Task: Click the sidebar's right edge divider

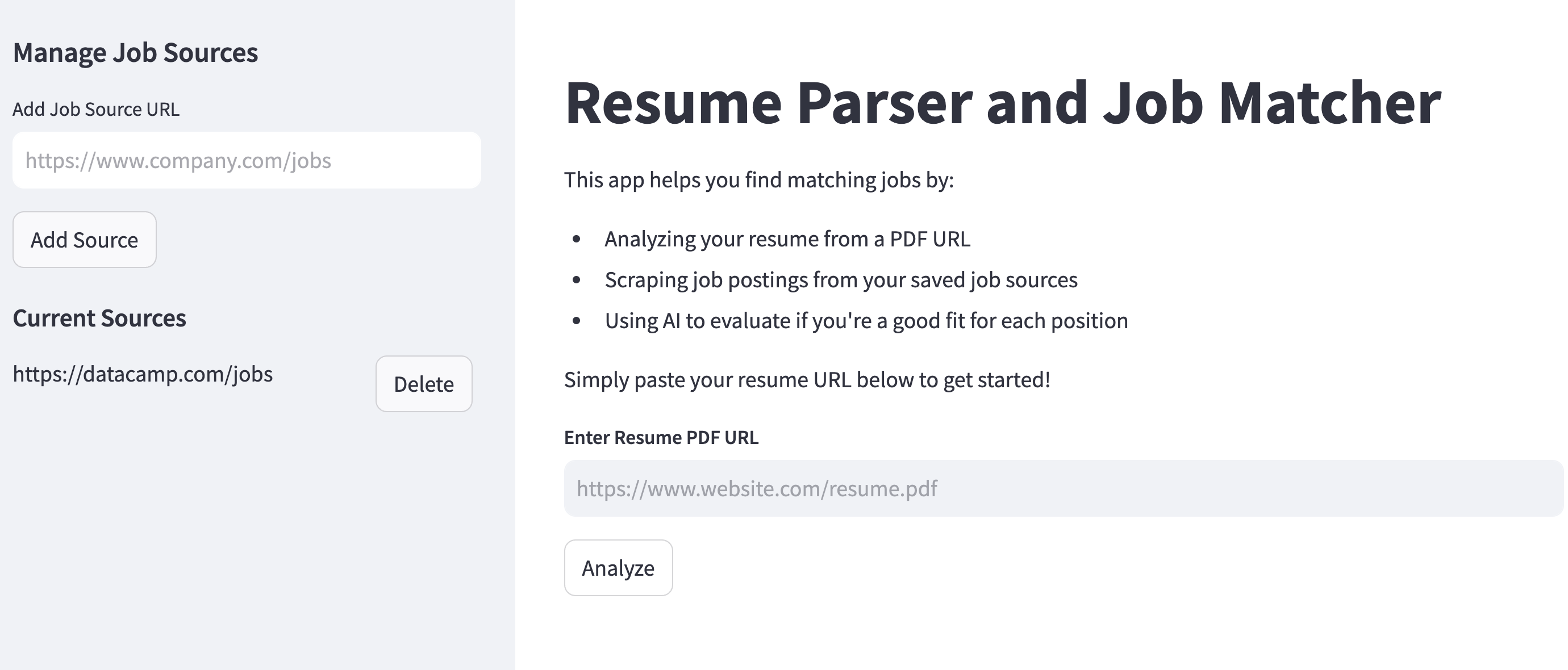Action: [515, 334]
